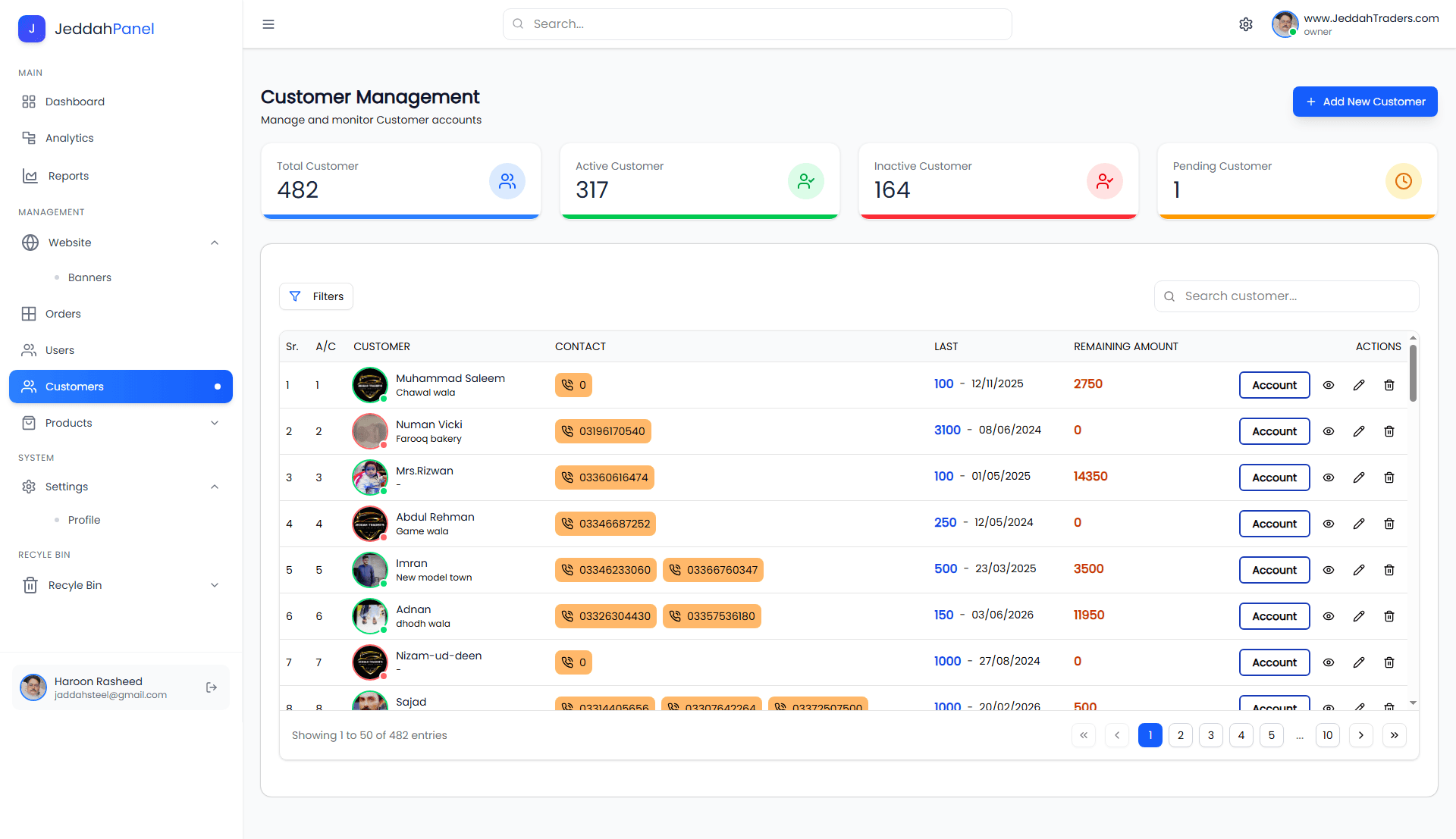
Task: Expand the Recyle Bin sidebar section
Action: pyautogui.click(x=215, y=585)
